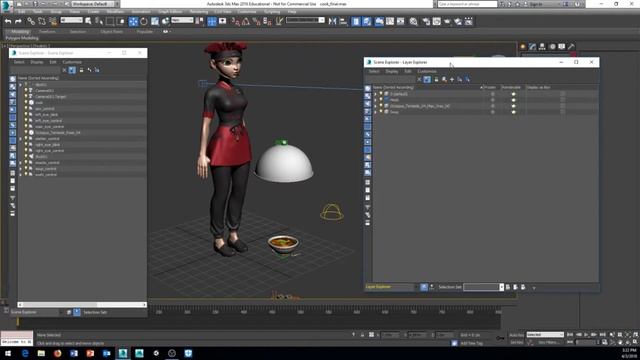Switch to the Modeling ribbon tab
The height and width of the screenshot is (360, 640).
(20, 31)
